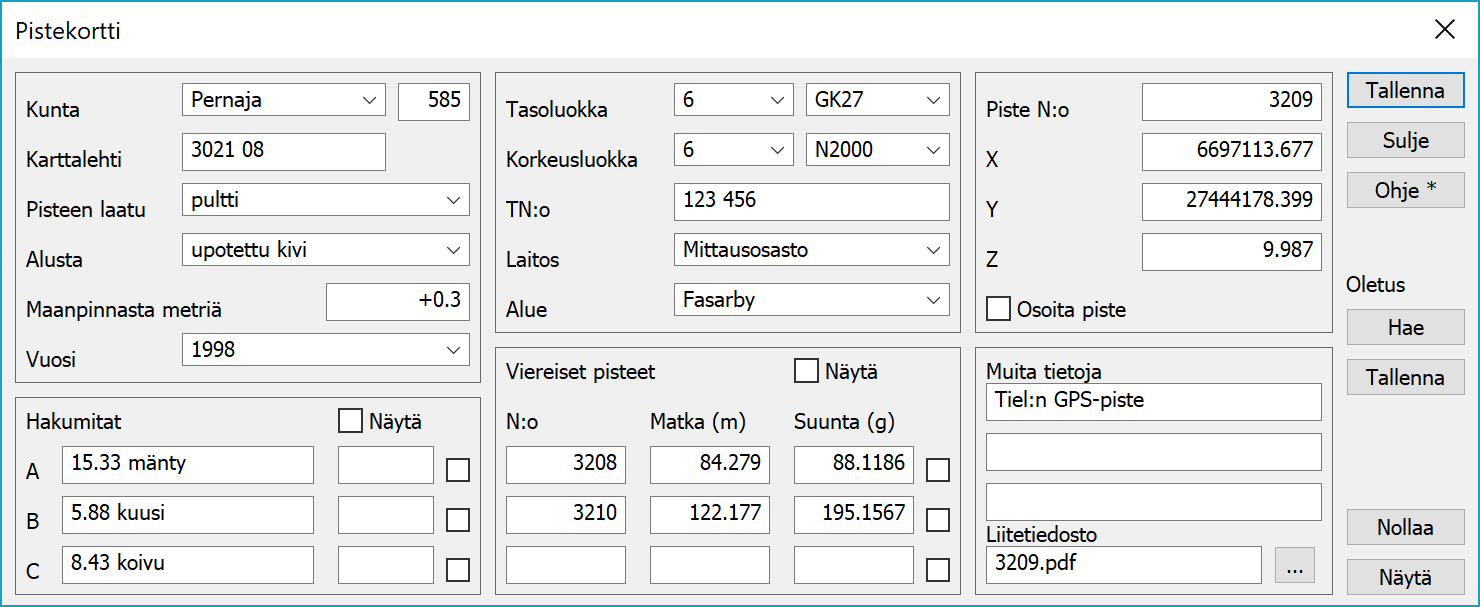Check Näytä checkbox in Hakumitat section

pyautogui.click(x=350, y=421)
